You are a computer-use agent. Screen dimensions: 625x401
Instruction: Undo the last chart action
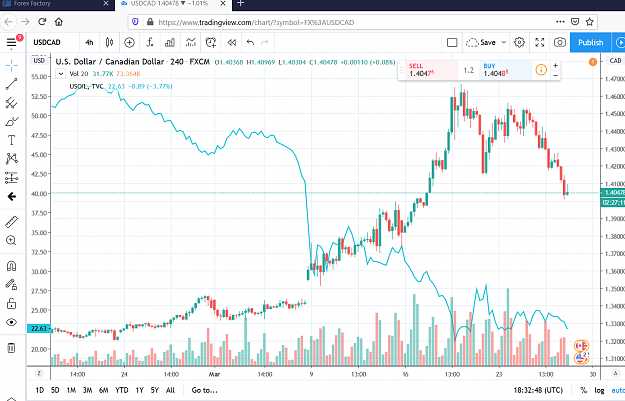[250, 42]
